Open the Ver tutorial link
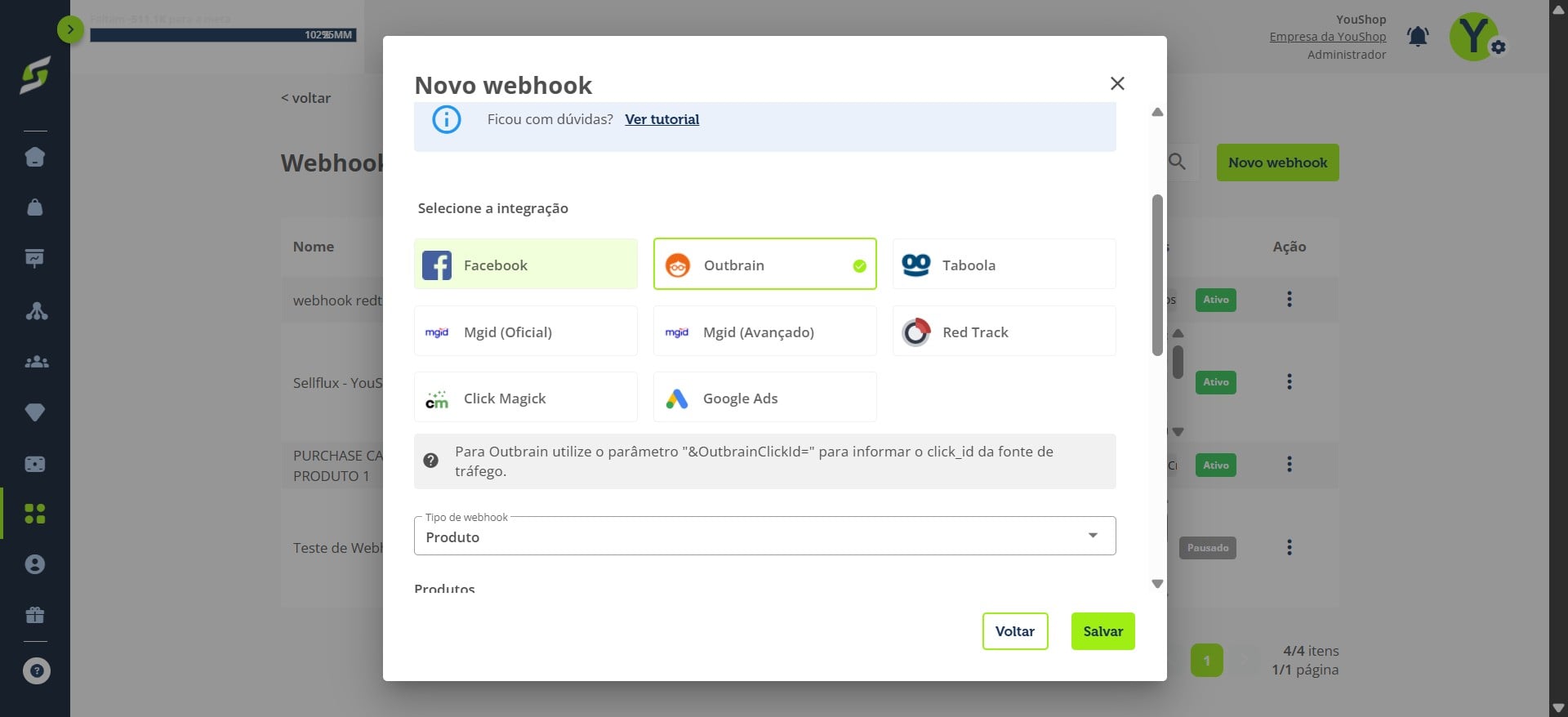Image resolution: width=1568 pixels, height=717 pixels. tap(661, 119)
